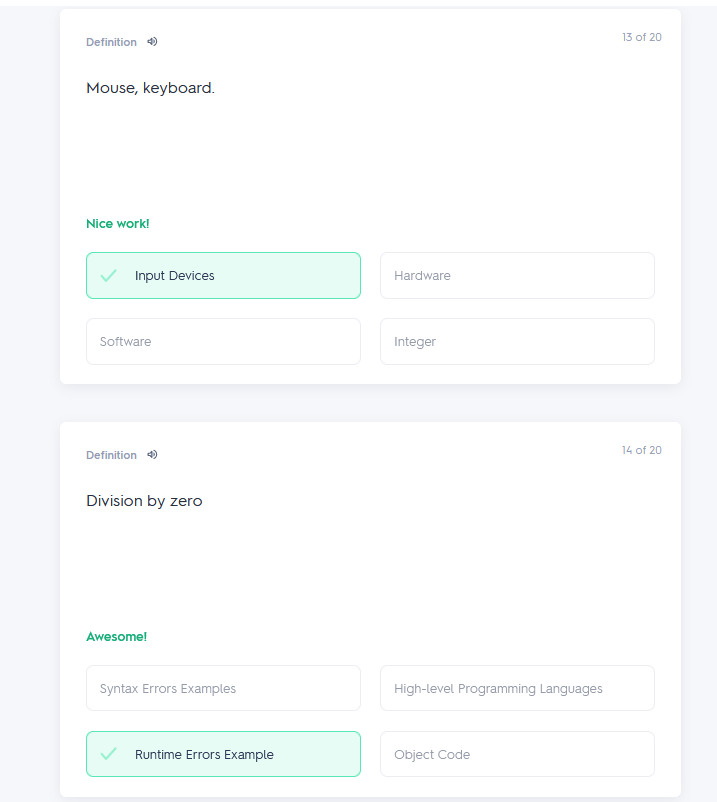Choose Syntax Errors Examples answer
This screenshot has height=802, width=717.
click(x=223, y=688)
